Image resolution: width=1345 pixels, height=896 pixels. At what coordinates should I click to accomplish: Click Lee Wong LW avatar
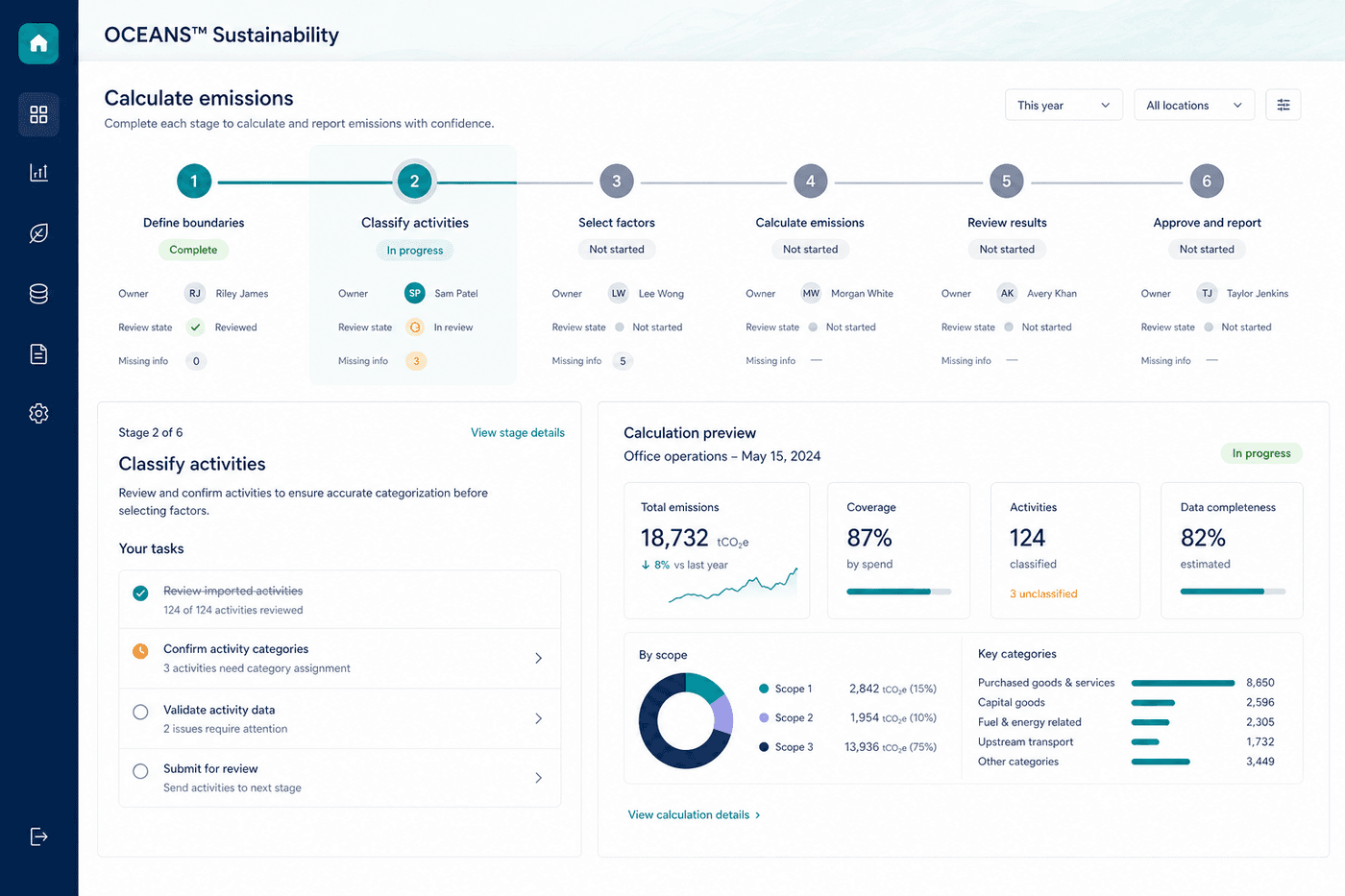(619, 293)
